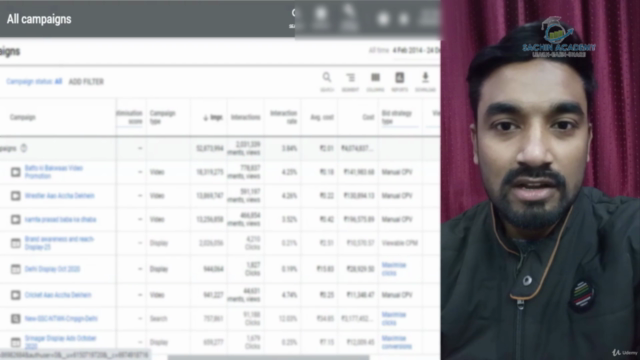640x360 pixels.
Task: Sort by the Interaction rate column header
Action: [283, 117]
